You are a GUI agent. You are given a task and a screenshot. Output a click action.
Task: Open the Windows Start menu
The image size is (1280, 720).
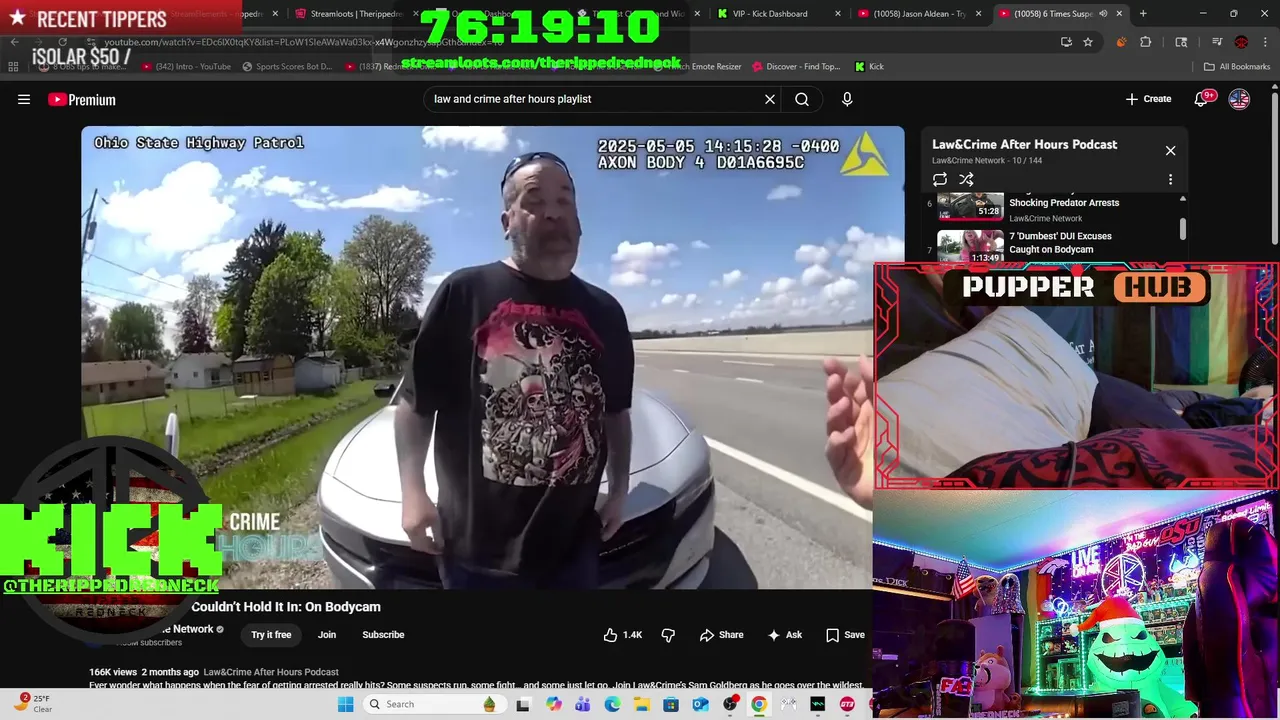[x=346, y=704]
